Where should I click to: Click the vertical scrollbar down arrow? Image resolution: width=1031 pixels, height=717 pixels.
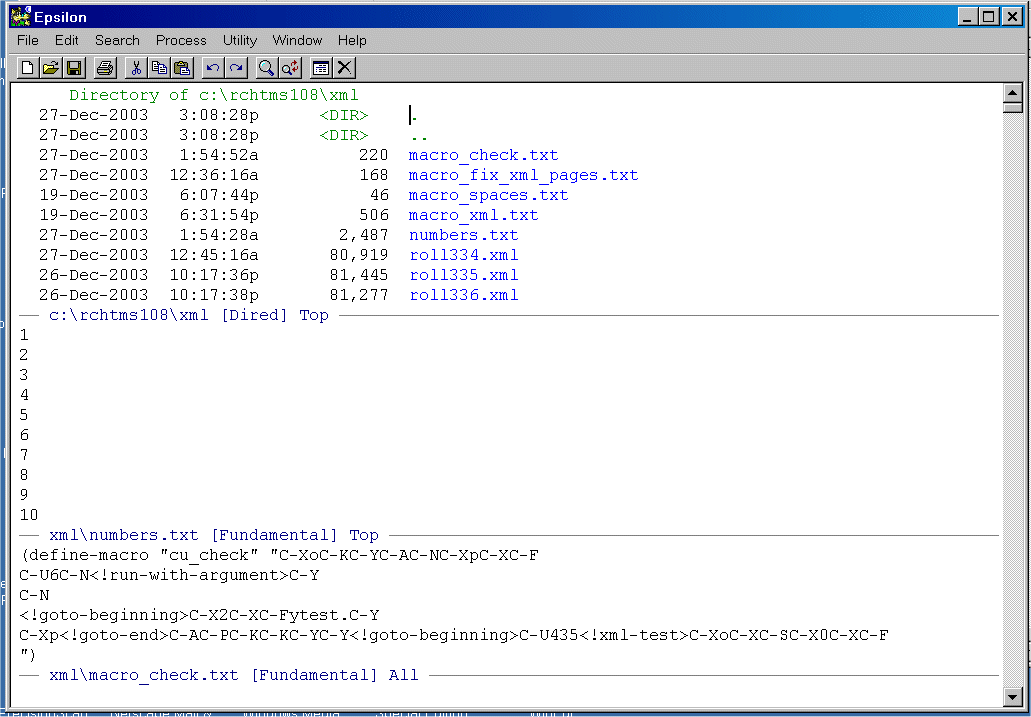tap(1012, 696)
